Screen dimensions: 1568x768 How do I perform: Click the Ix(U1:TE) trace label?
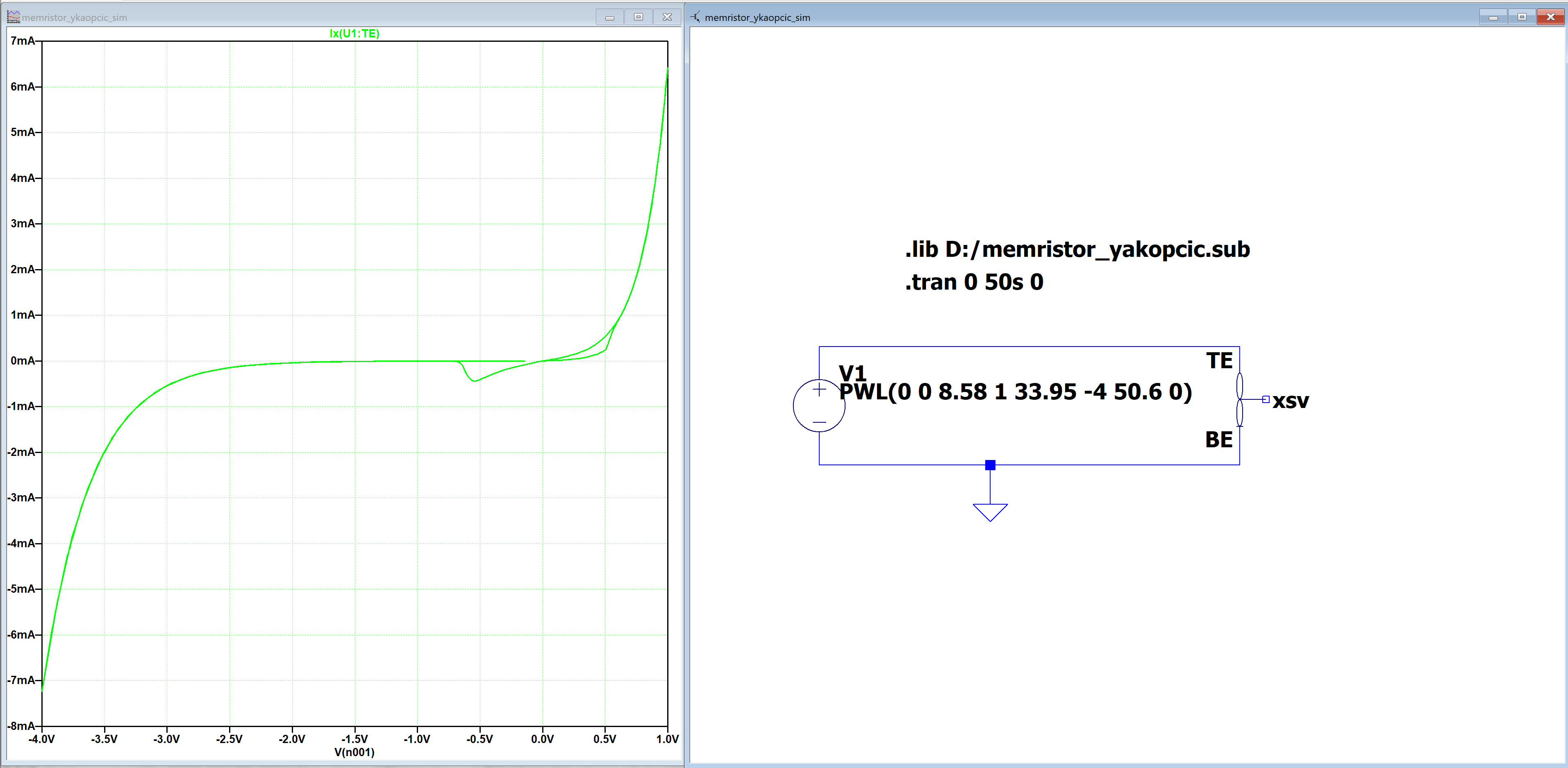tap(354, 34)
